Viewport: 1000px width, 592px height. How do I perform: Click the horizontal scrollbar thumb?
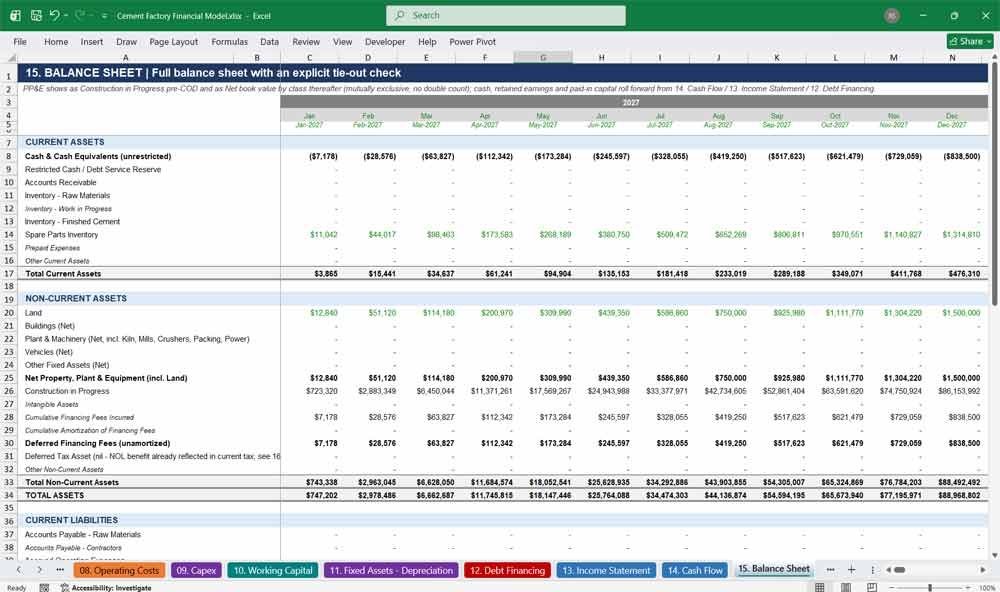click(x=899, y=570)
